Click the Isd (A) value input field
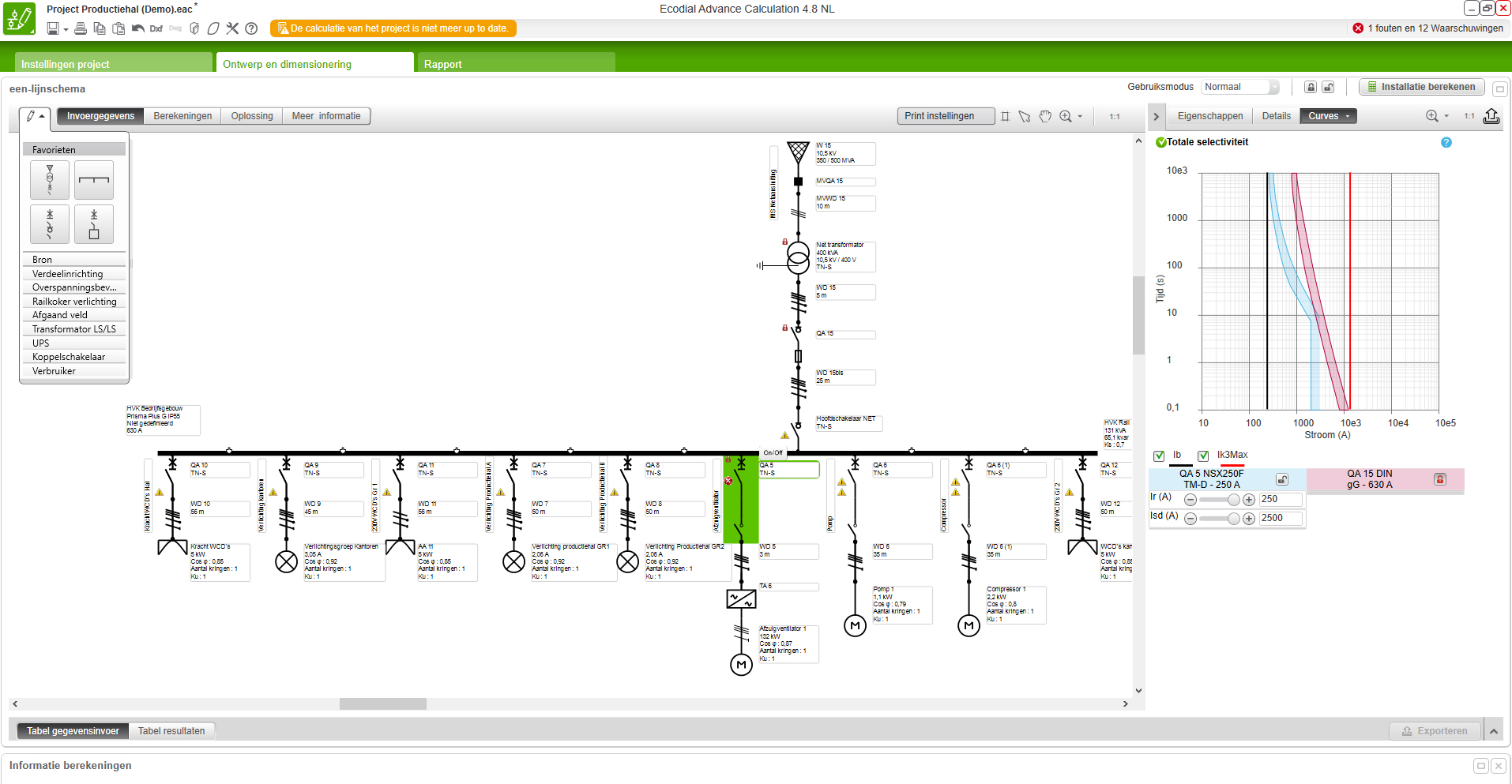The image size is (1512, 784). coord(1280,518)
